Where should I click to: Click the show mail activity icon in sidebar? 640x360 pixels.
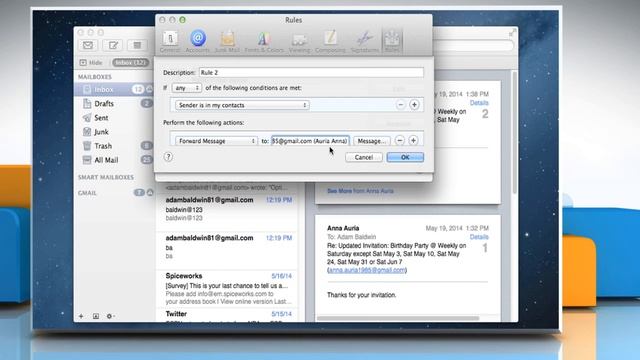[96, 316]
